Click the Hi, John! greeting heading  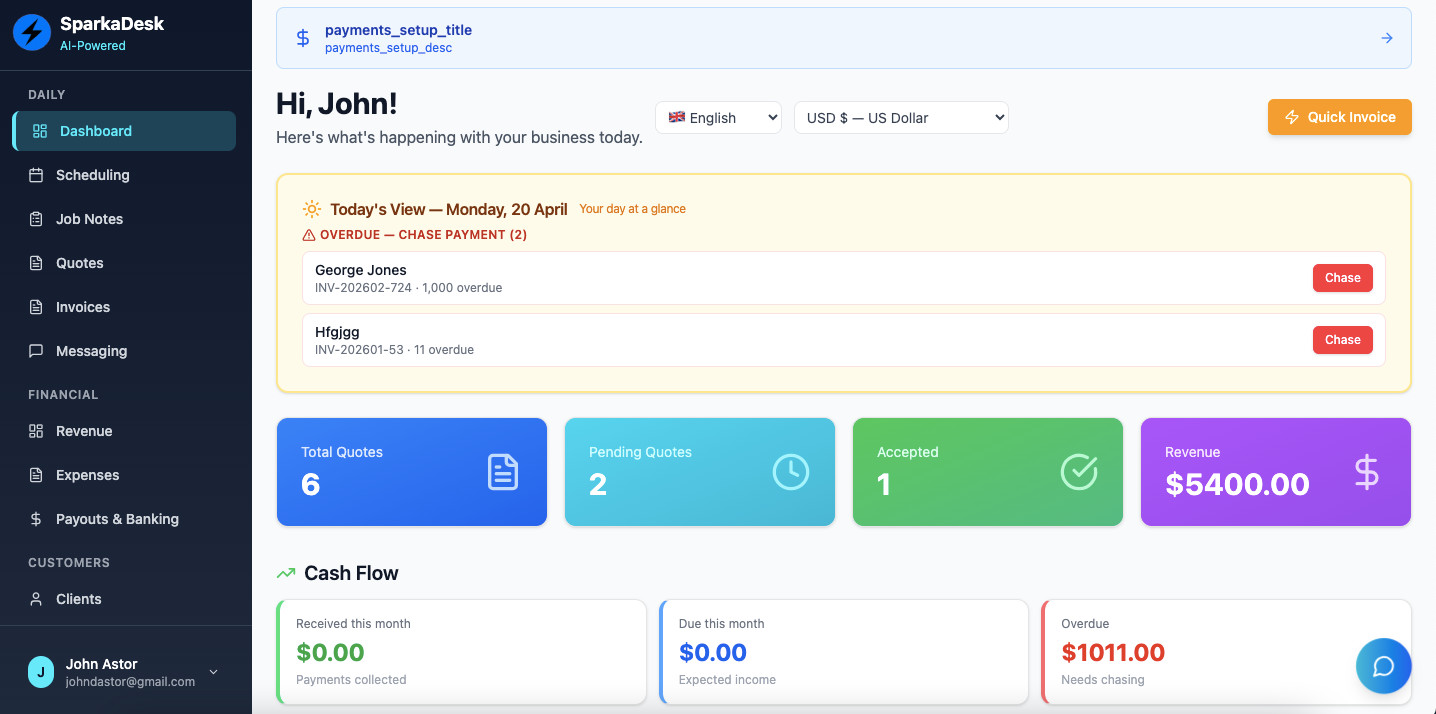[337, 104]
